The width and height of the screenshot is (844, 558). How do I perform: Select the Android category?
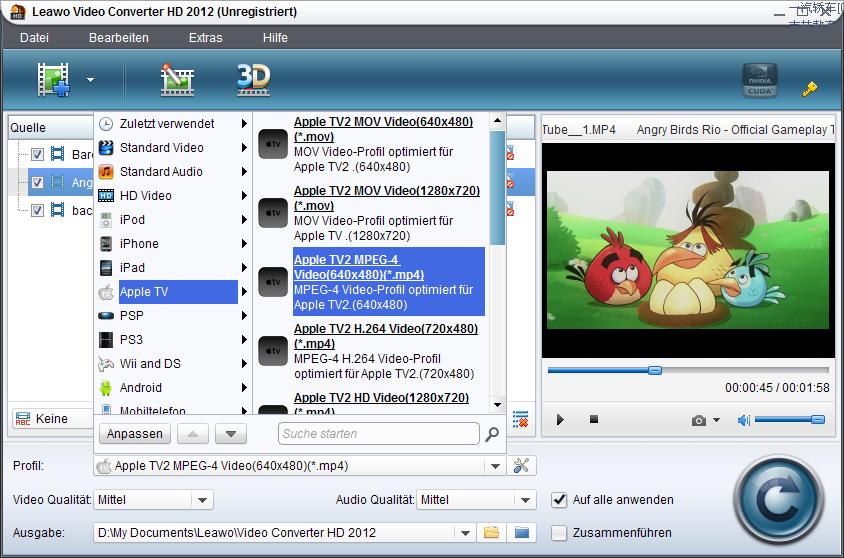click(173, 387)
